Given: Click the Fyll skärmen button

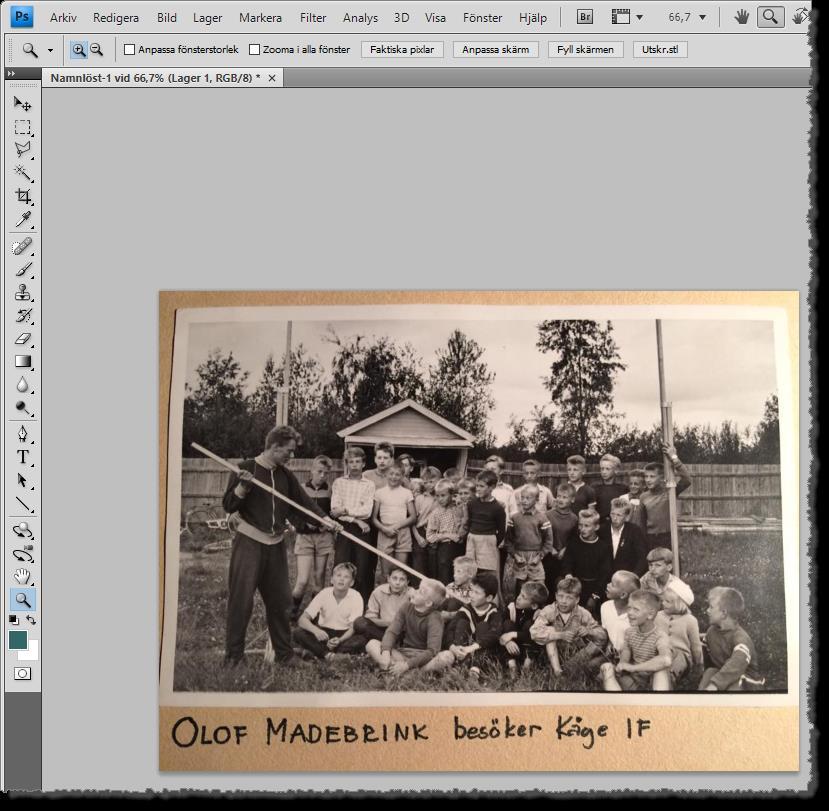Looking at the screenshot, I should [585, 50].
